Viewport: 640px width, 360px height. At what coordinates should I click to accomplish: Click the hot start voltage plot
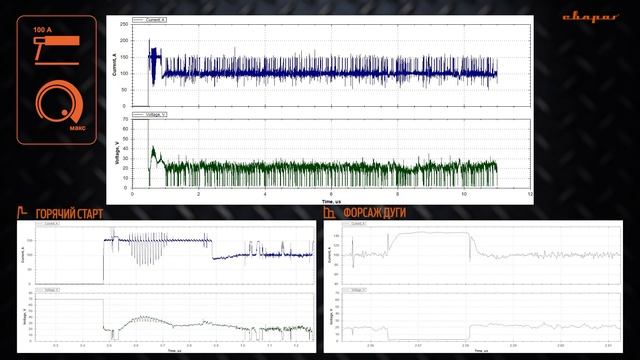coord(175,318)
